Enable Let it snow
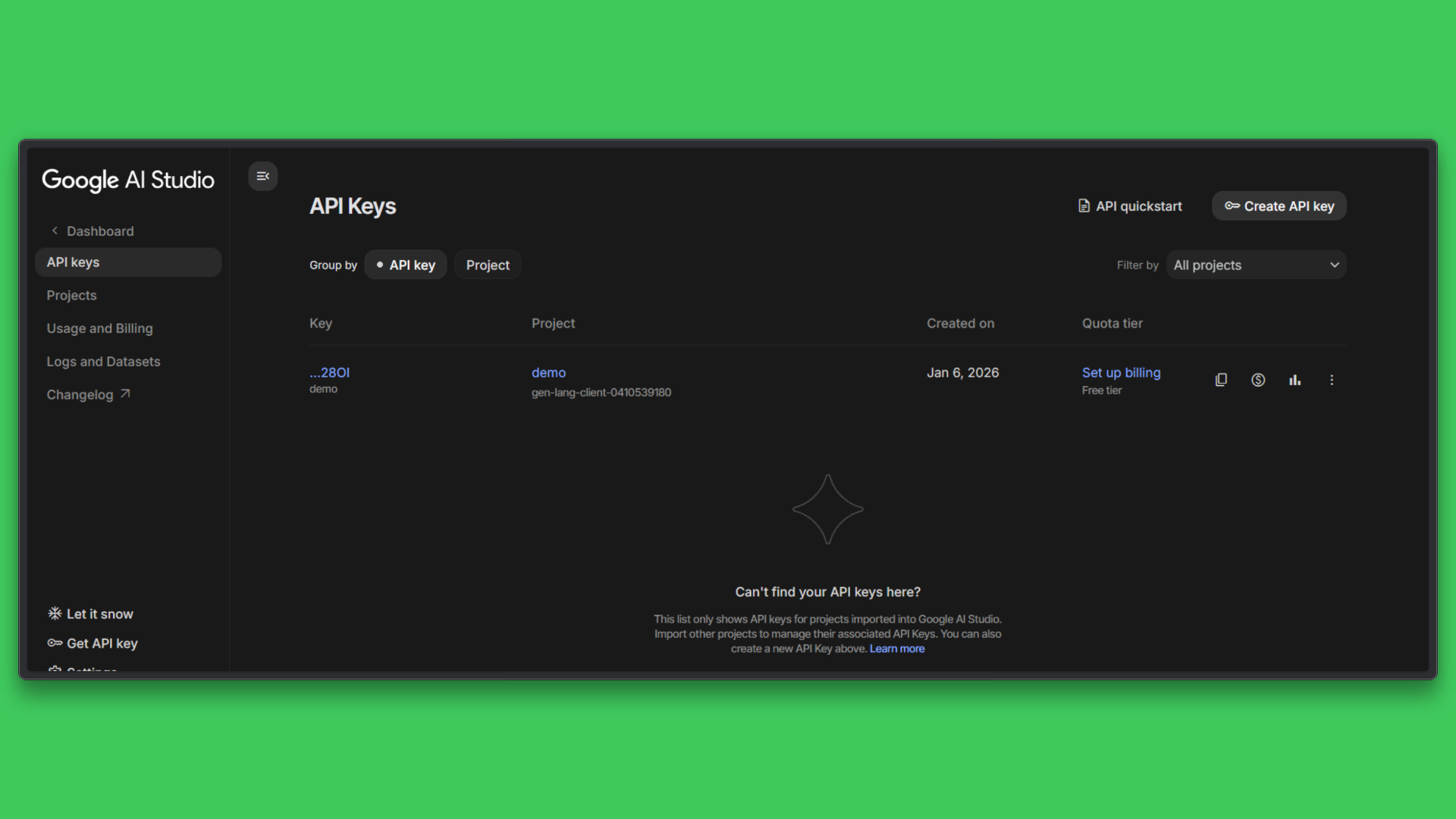The height and width of the screenshot is (819, 1456). 99,613
